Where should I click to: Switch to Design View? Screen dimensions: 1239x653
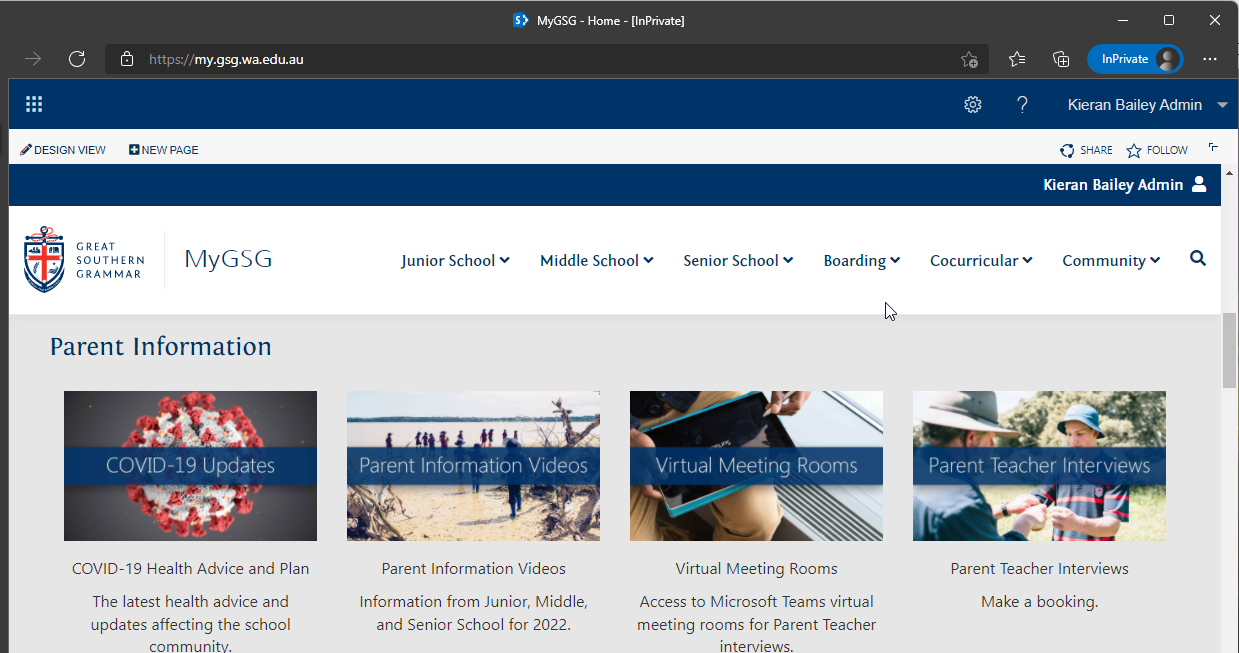click(x=63, y=150)
